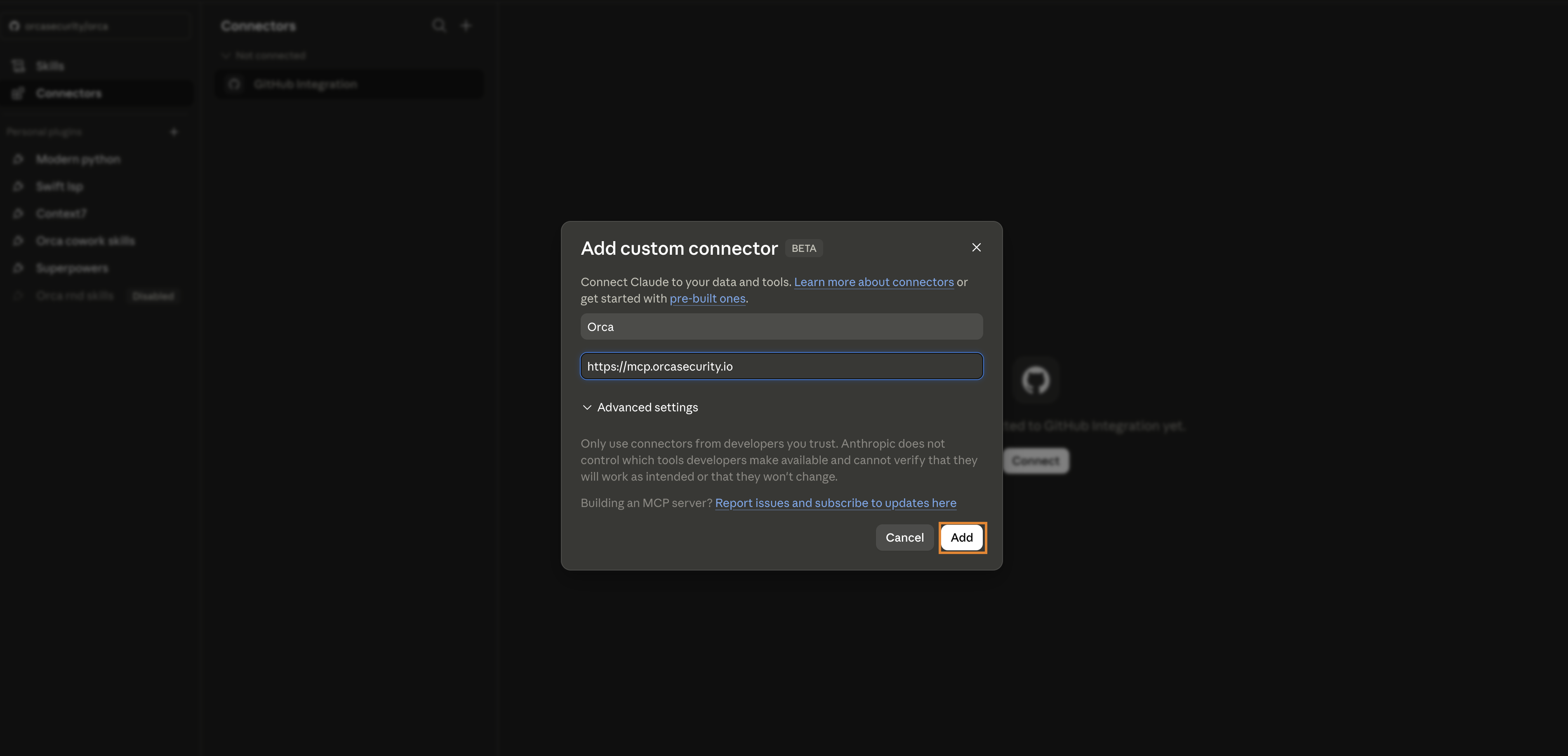
Task: Collapse the Not connected group
Action: pos(264,55)
